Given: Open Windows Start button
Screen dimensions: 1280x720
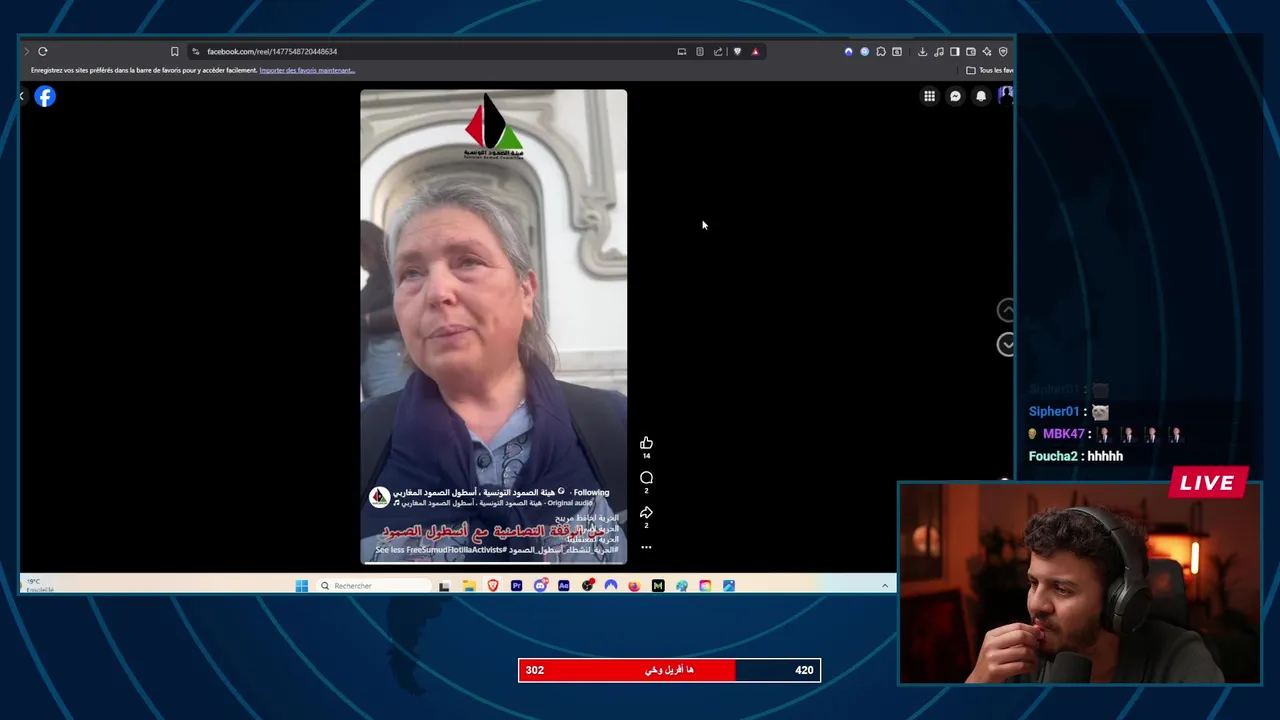Looking at the screenshot, I should [x=302, y=586].
